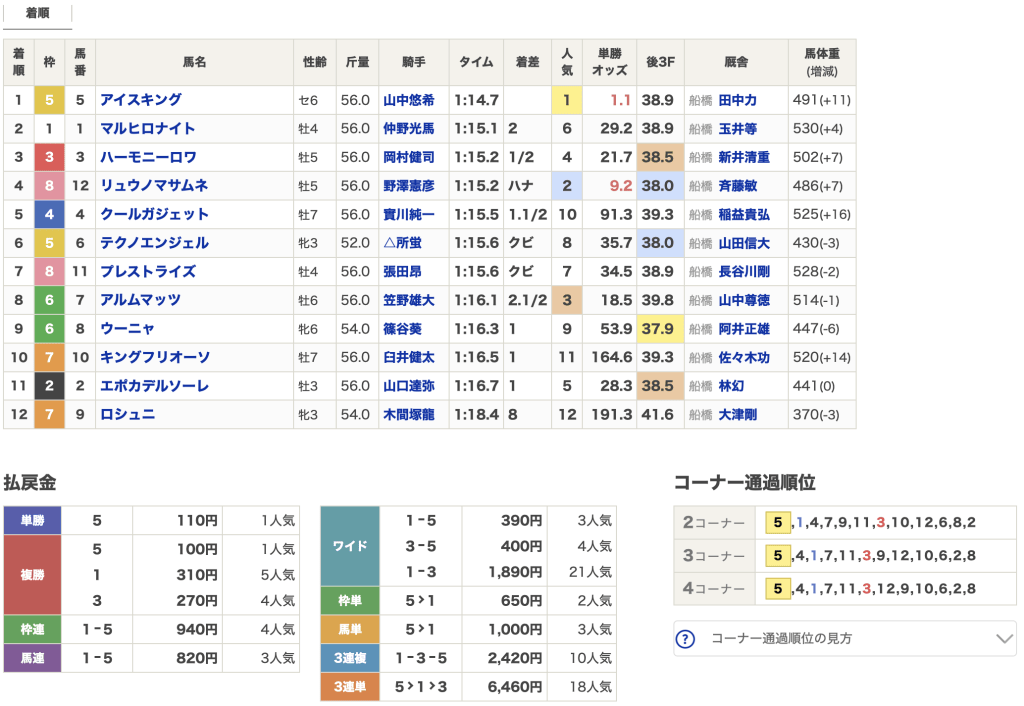Image resolution: width=1024 pixels, height=706 pixels.
Task: Click the 3コーナー row label
Action: point(714,556)
